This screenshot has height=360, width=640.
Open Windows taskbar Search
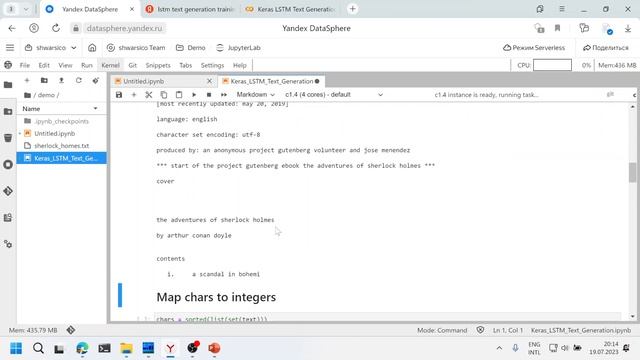tap(38, 348)
